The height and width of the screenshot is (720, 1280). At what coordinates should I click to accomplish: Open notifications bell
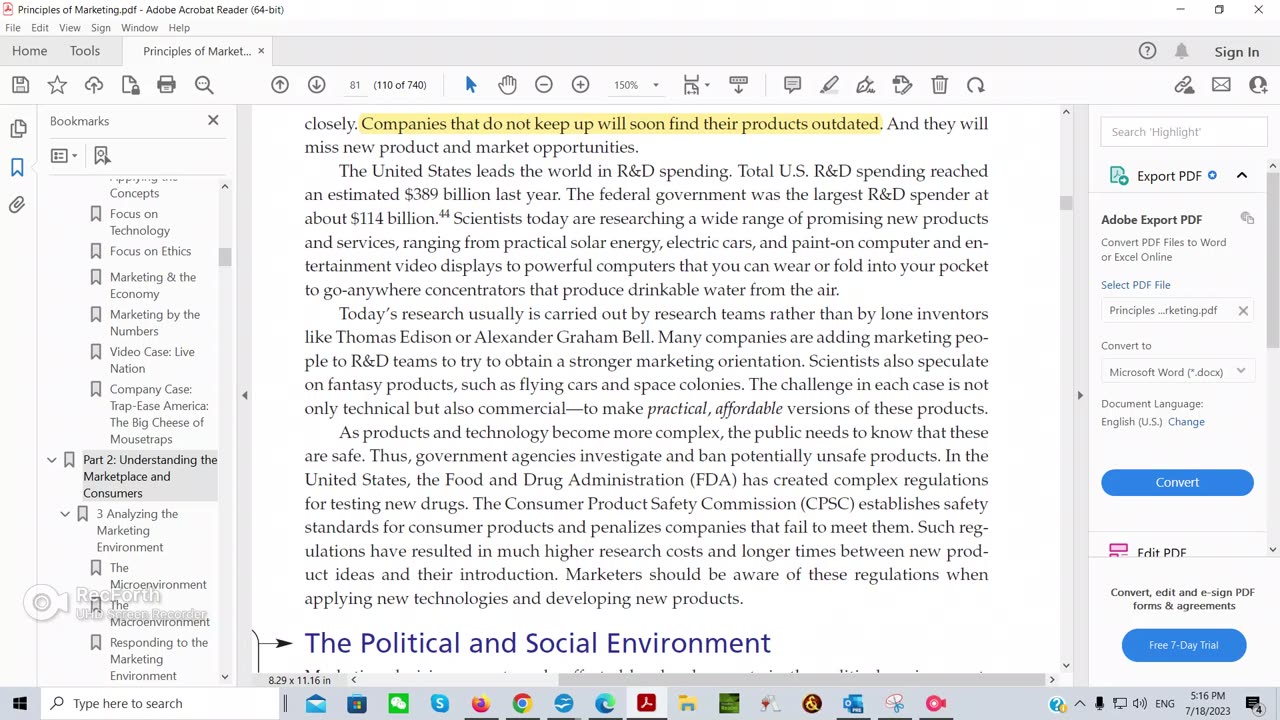1182,51
